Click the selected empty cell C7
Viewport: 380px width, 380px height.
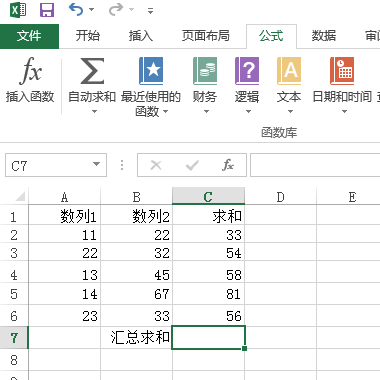pos(208,337)
